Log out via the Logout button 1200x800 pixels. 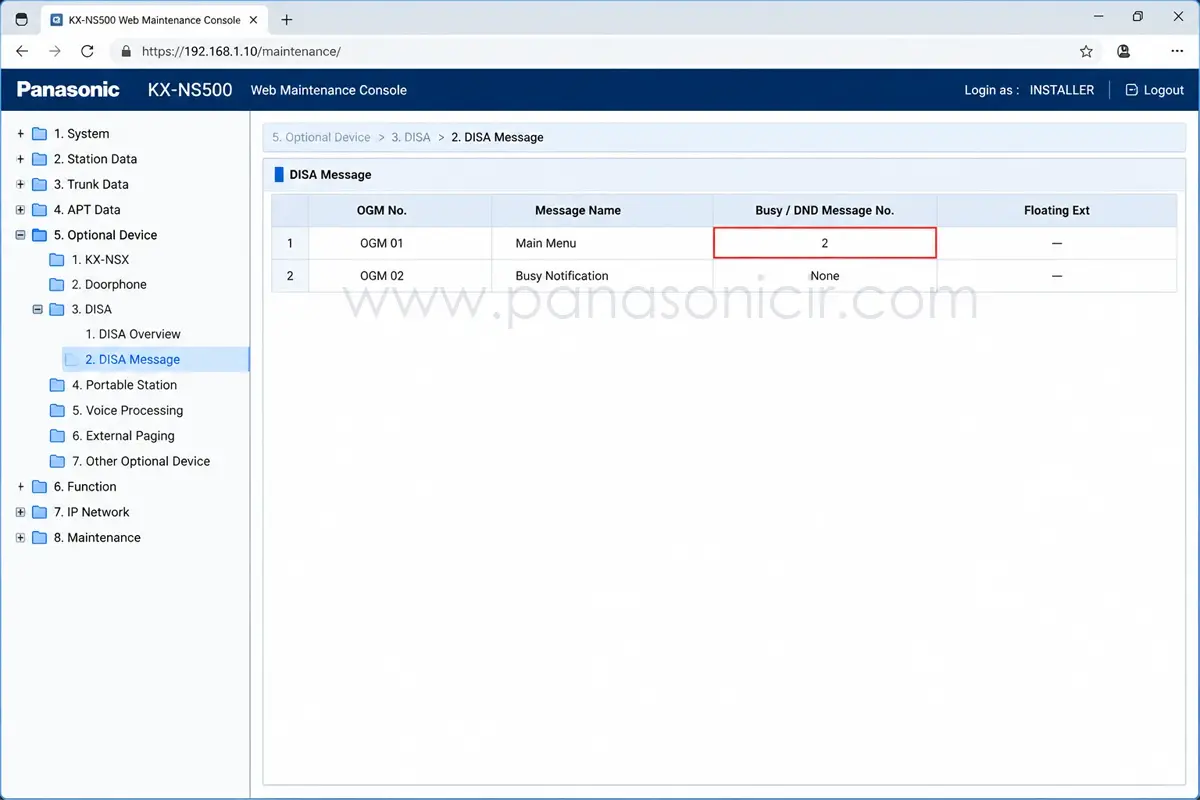1154,90
